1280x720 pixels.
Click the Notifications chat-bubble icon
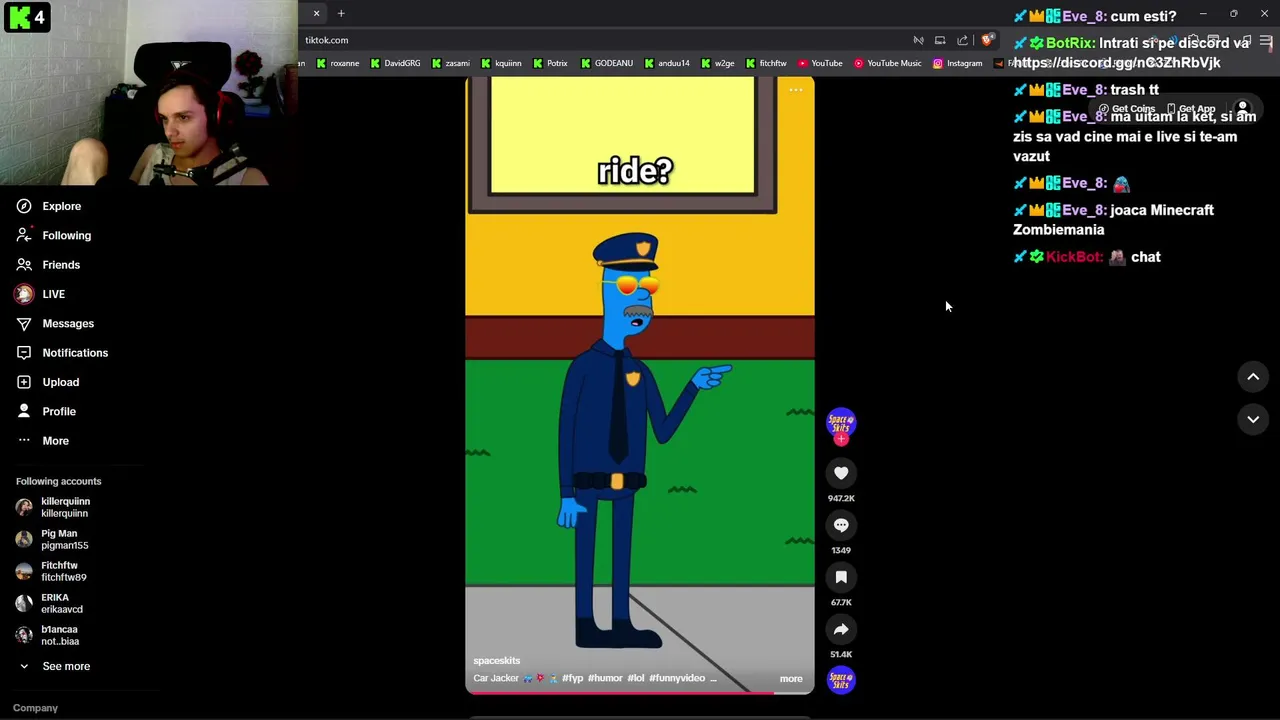point(24,353)
